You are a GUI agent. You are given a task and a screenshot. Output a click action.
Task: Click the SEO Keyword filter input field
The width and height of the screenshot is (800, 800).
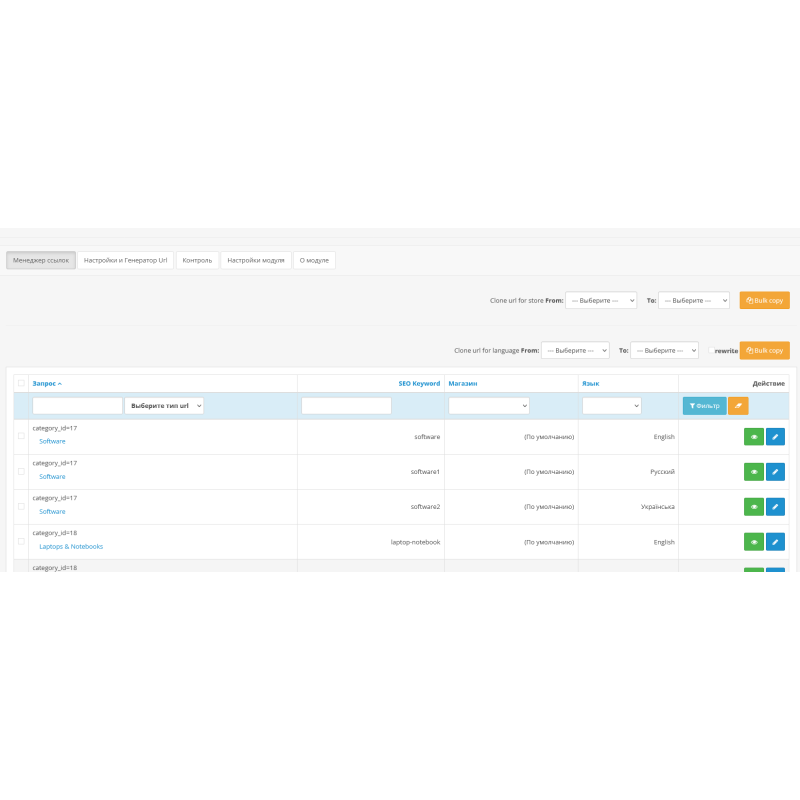coord(346,406)
